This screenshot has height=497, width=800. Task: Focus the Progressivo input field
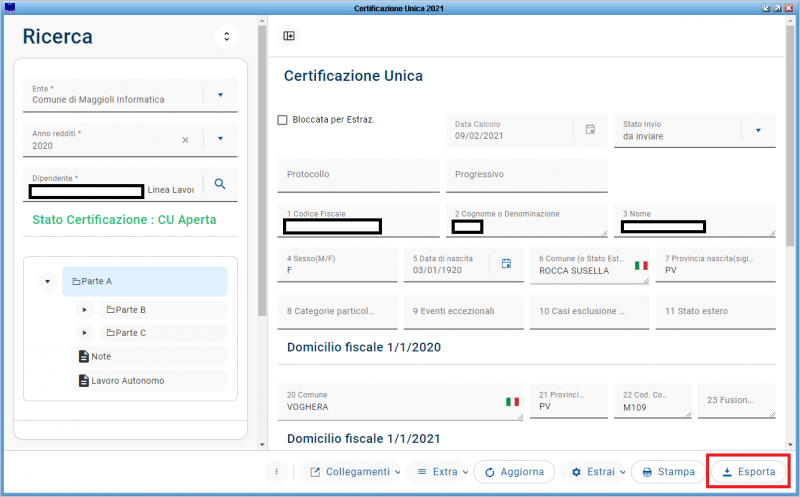527,175
